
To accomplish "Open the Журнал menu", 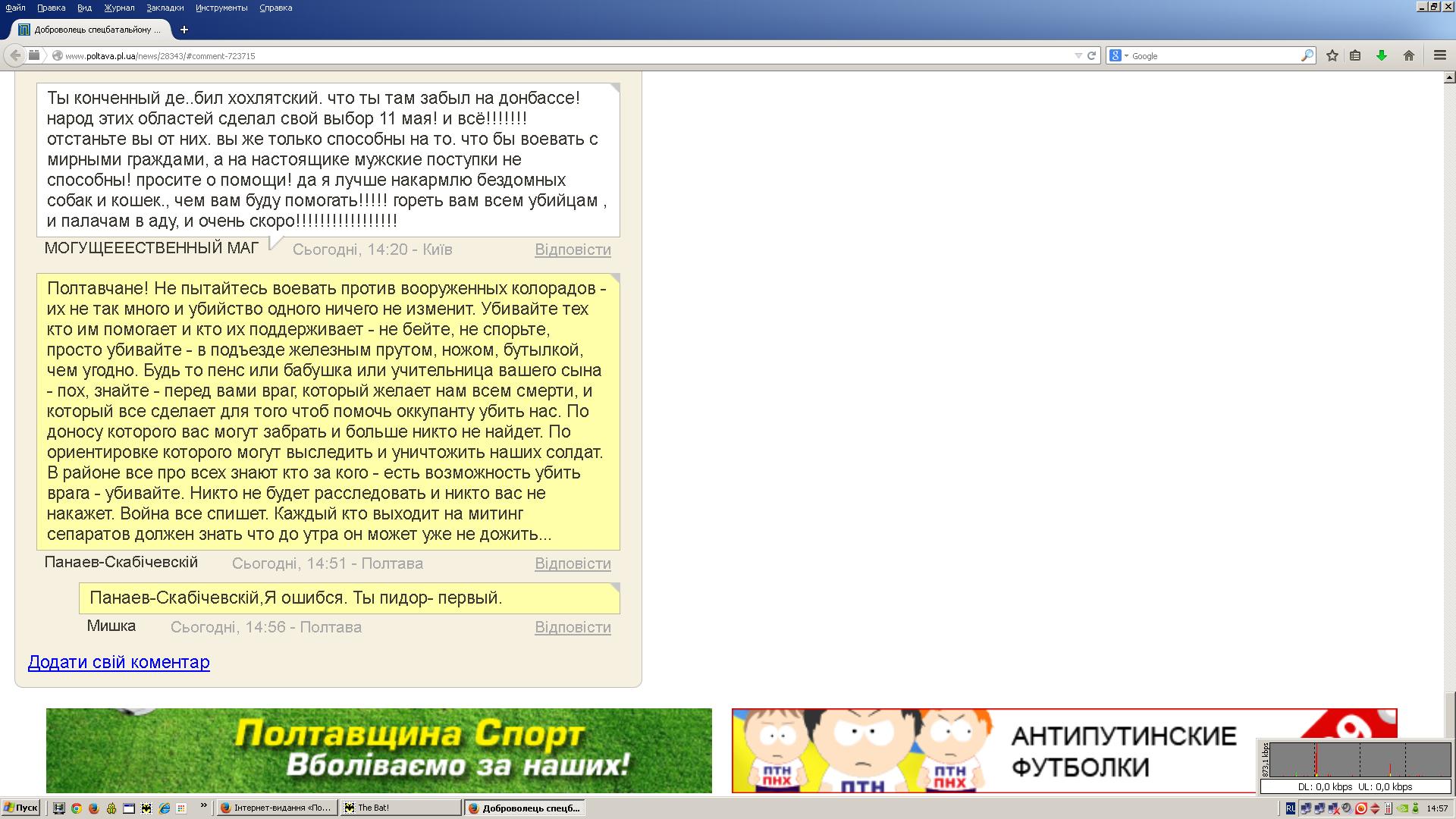I will (119, 8).
